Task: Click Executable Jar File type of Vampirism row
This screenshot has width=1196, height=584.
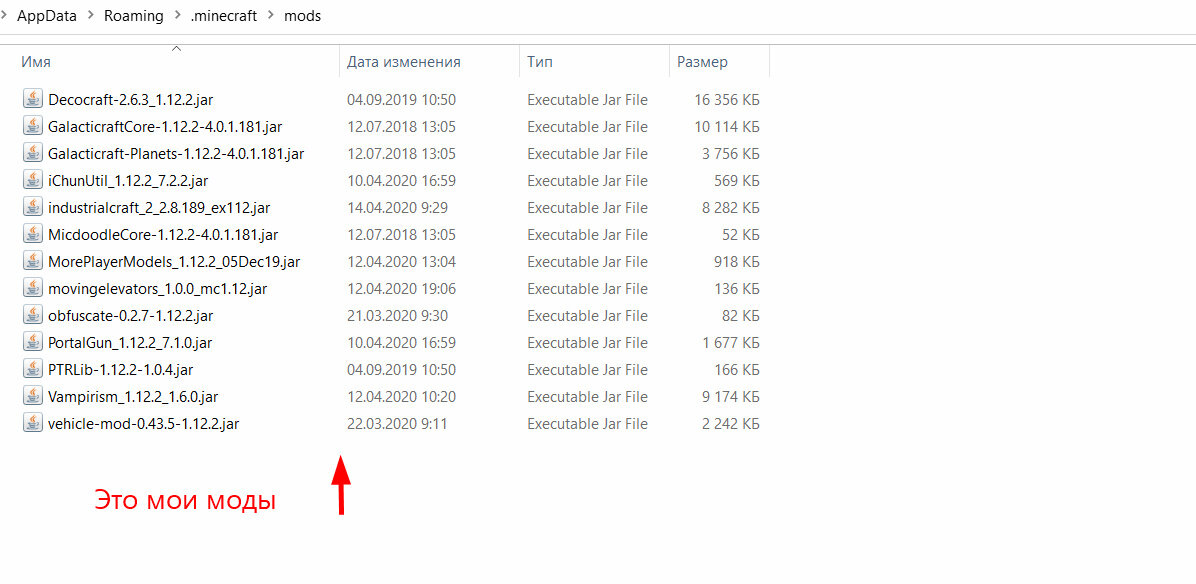Action: (x=587, y=396)
